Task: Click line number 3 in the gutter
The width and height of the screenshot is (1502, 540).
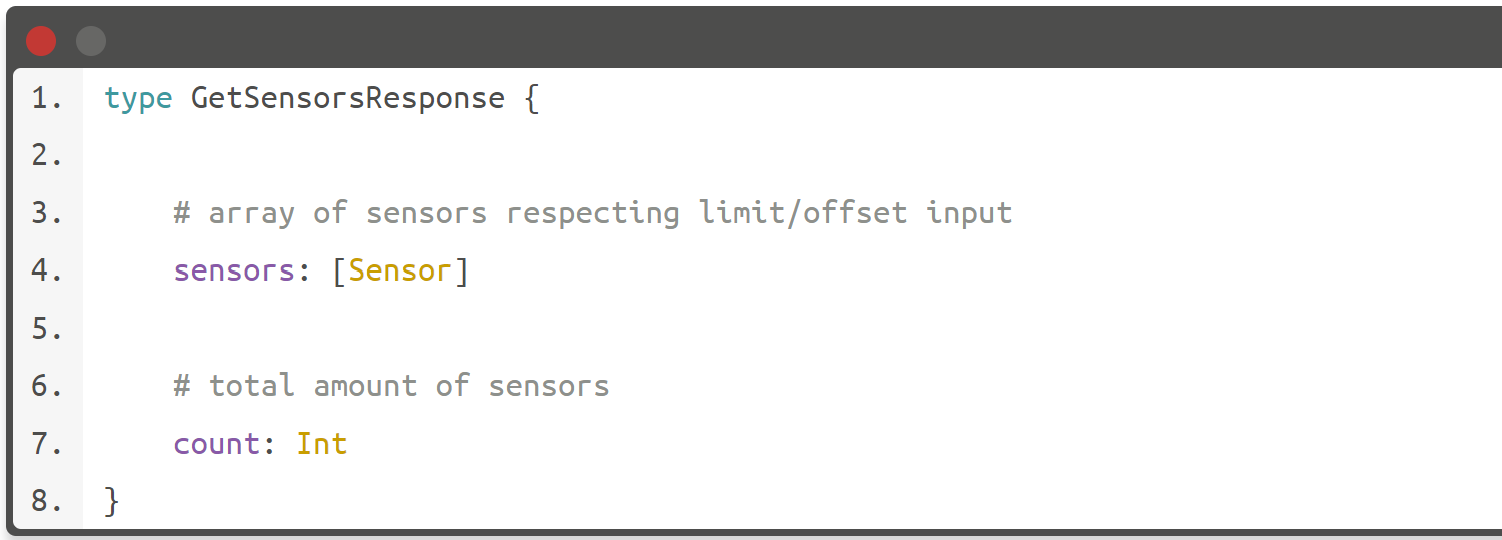Action: click(x=46, y=213)
